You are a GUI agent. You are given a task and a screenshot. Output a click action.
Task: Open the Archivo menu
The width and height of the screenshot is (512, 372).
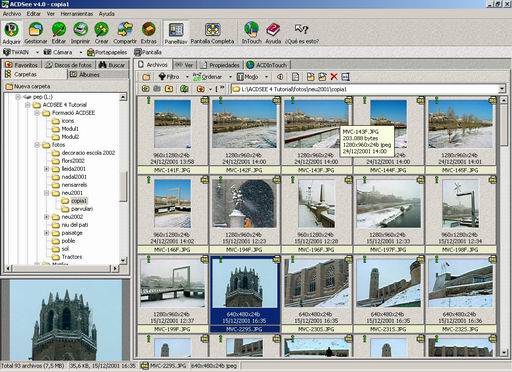click(12, 14)
